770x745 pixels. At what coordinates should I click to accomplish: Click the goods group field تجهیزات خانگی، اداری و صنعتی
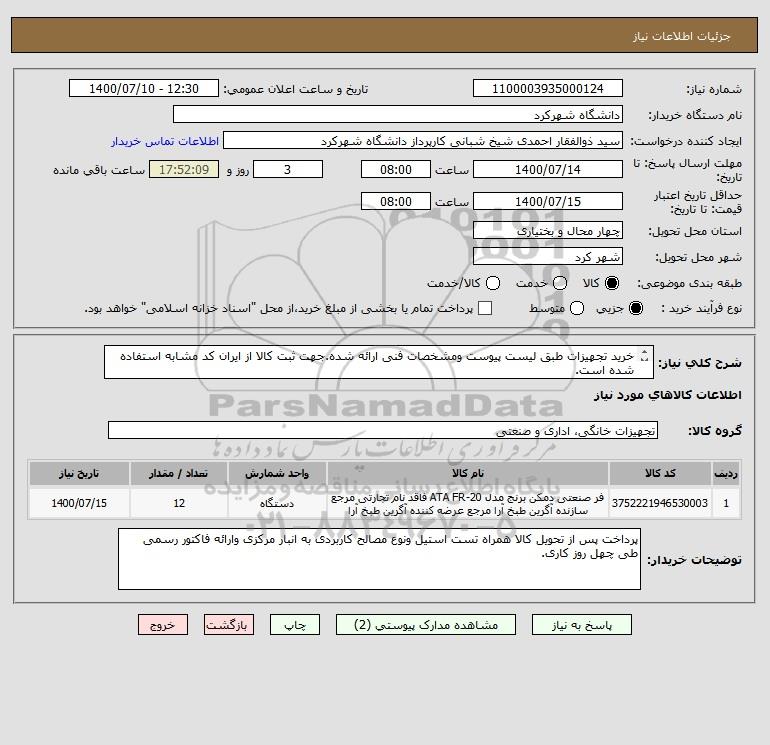383,430
